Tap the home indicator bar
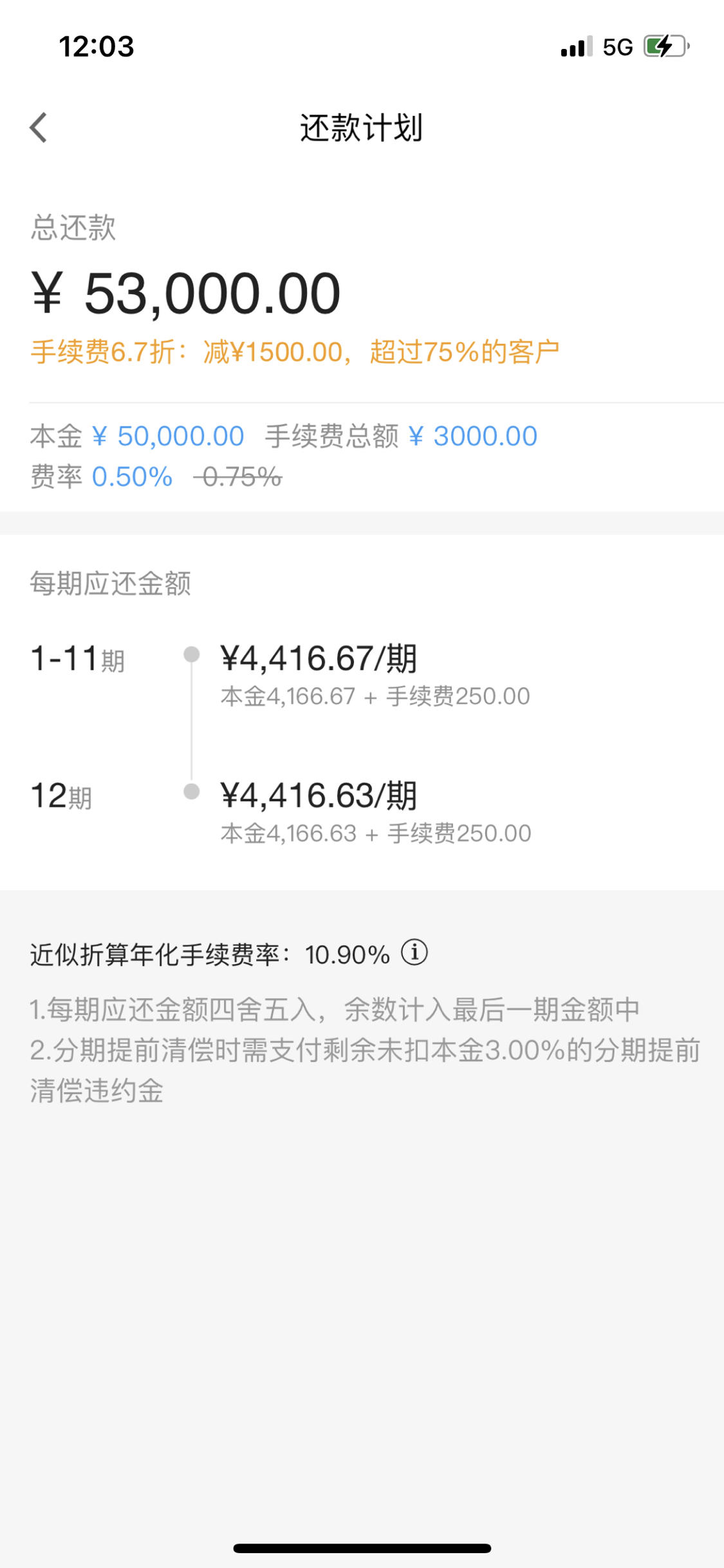Image resolution: width=724 pixels, height=1568 pixels. pyautogui.click(x=362, y=1548)
